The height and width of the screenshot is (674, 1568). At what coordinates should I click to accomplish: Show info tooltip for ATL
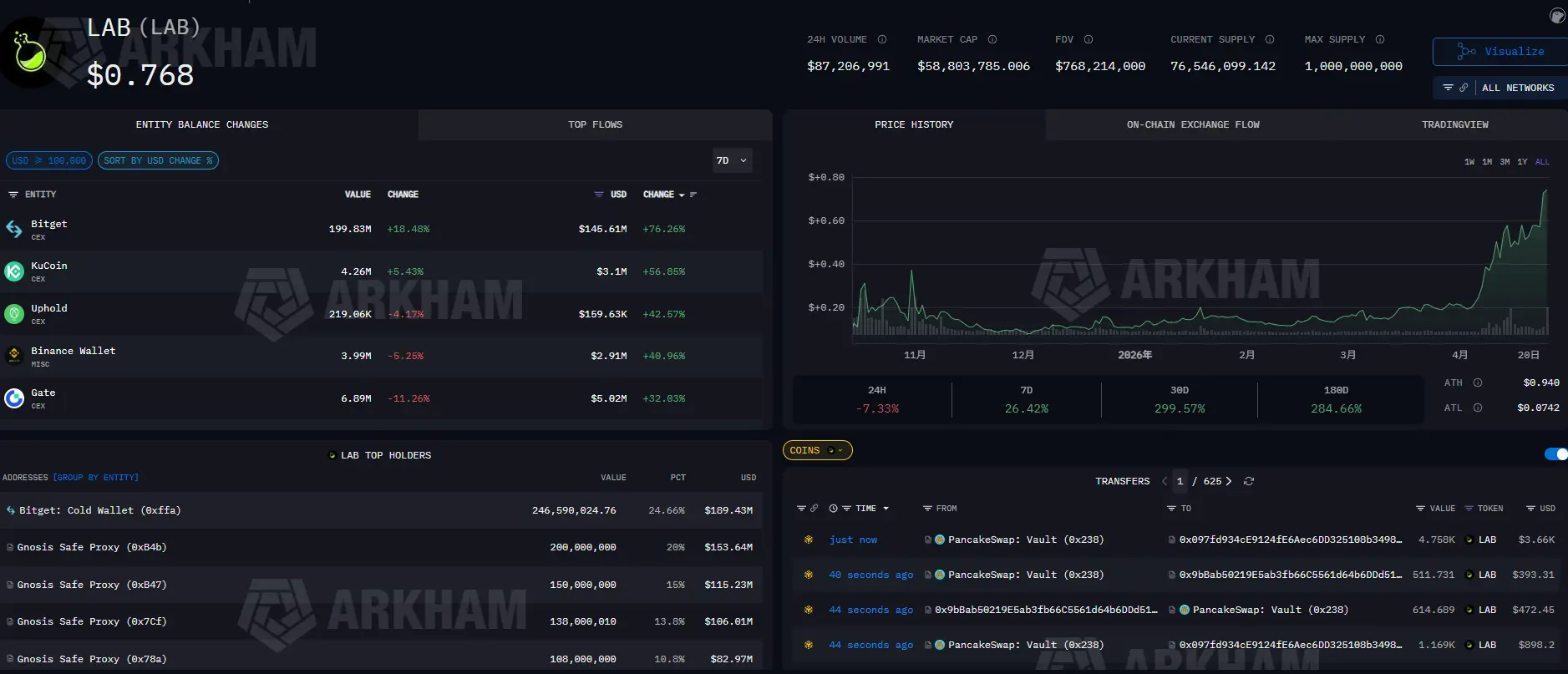pos(1478,408)
